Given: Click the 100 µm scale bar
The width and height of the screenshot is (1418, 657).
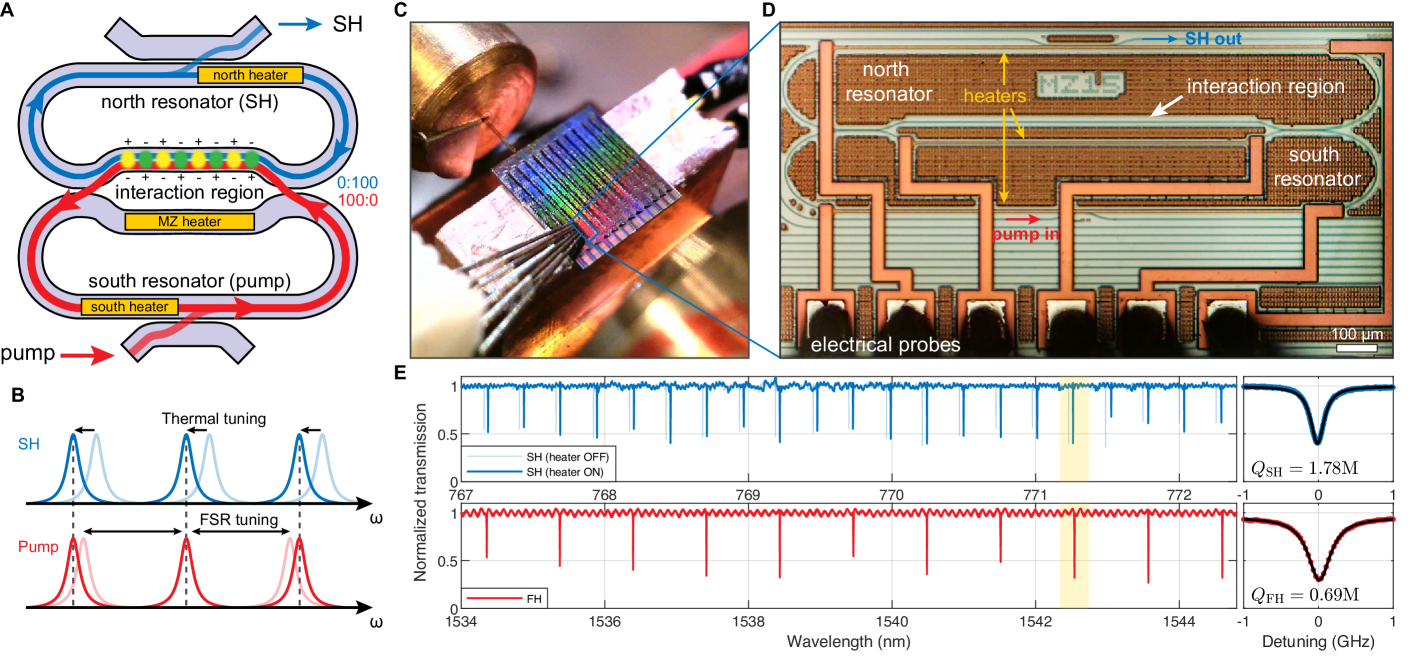Looking at the screenshot, I should (1362, 346).
